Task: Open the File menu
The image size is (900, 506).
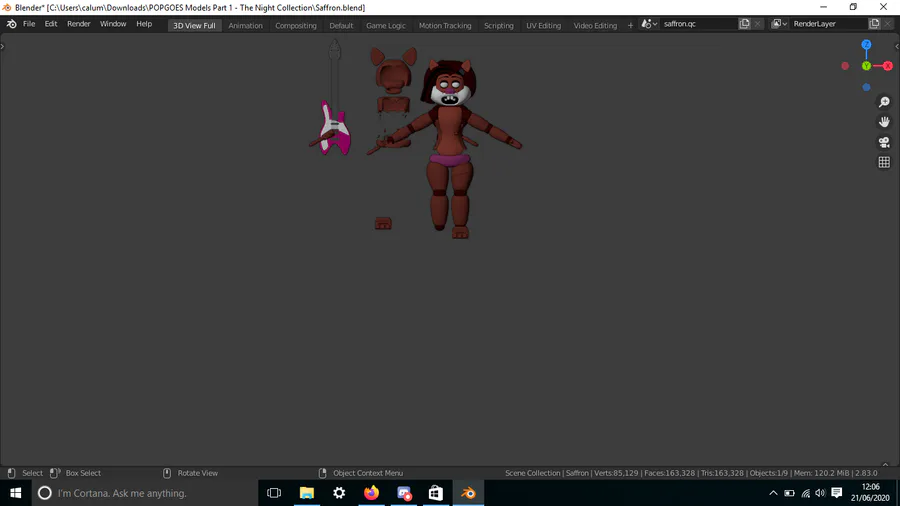Action: coord(29,24)
